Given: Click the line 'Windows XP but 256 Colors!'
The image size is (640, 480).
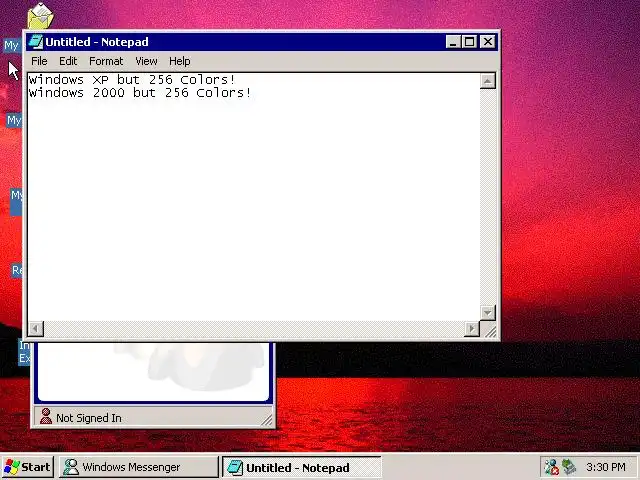Looking at the screenshot, I should point(132,80).
